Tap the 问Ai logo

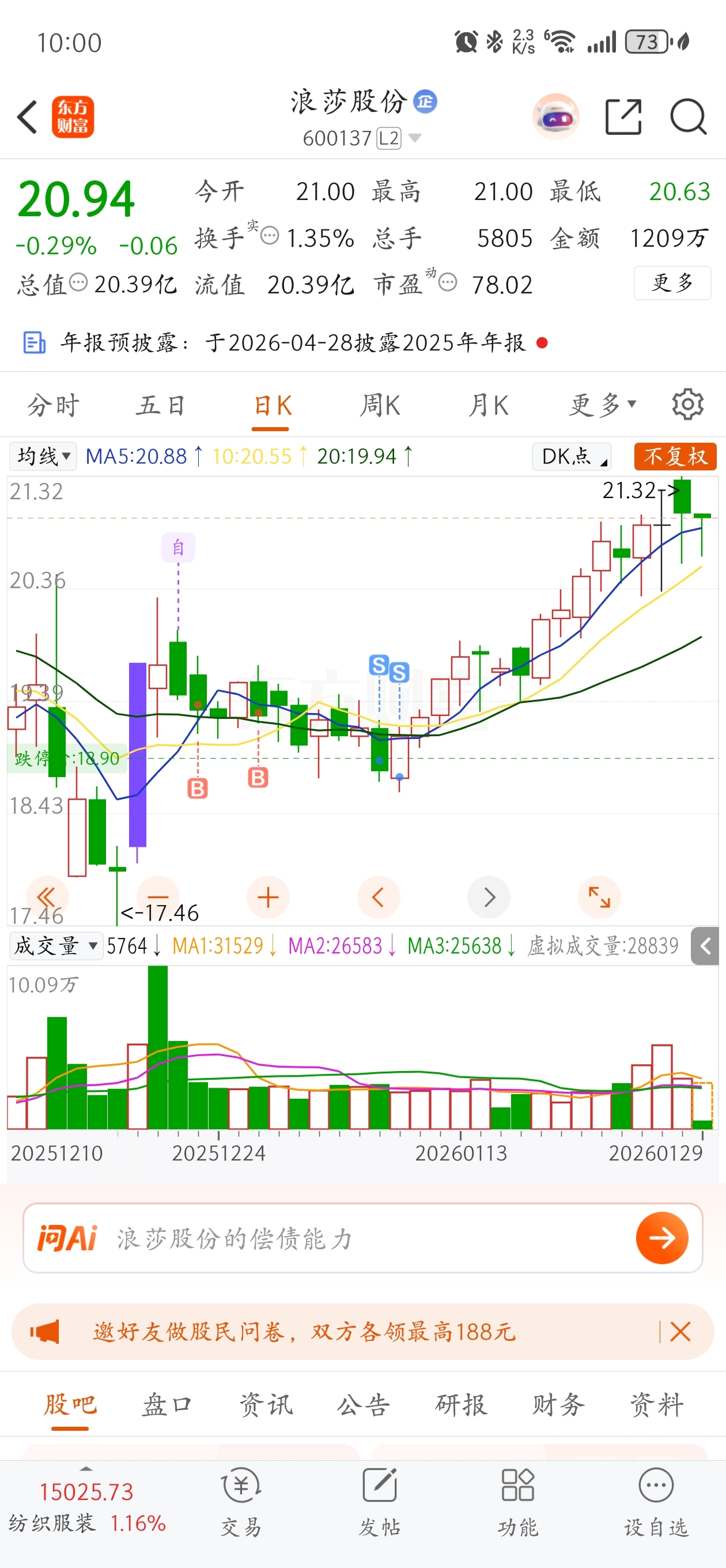pyautogui.click(x=67, y=1238)
